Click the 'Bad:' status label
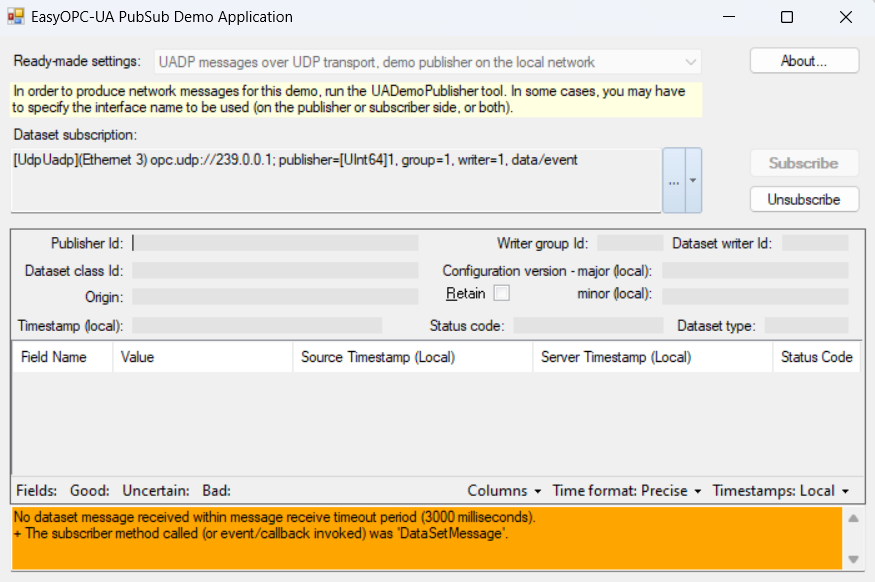Viewport: 875px width, 582px height. [216, 490]
